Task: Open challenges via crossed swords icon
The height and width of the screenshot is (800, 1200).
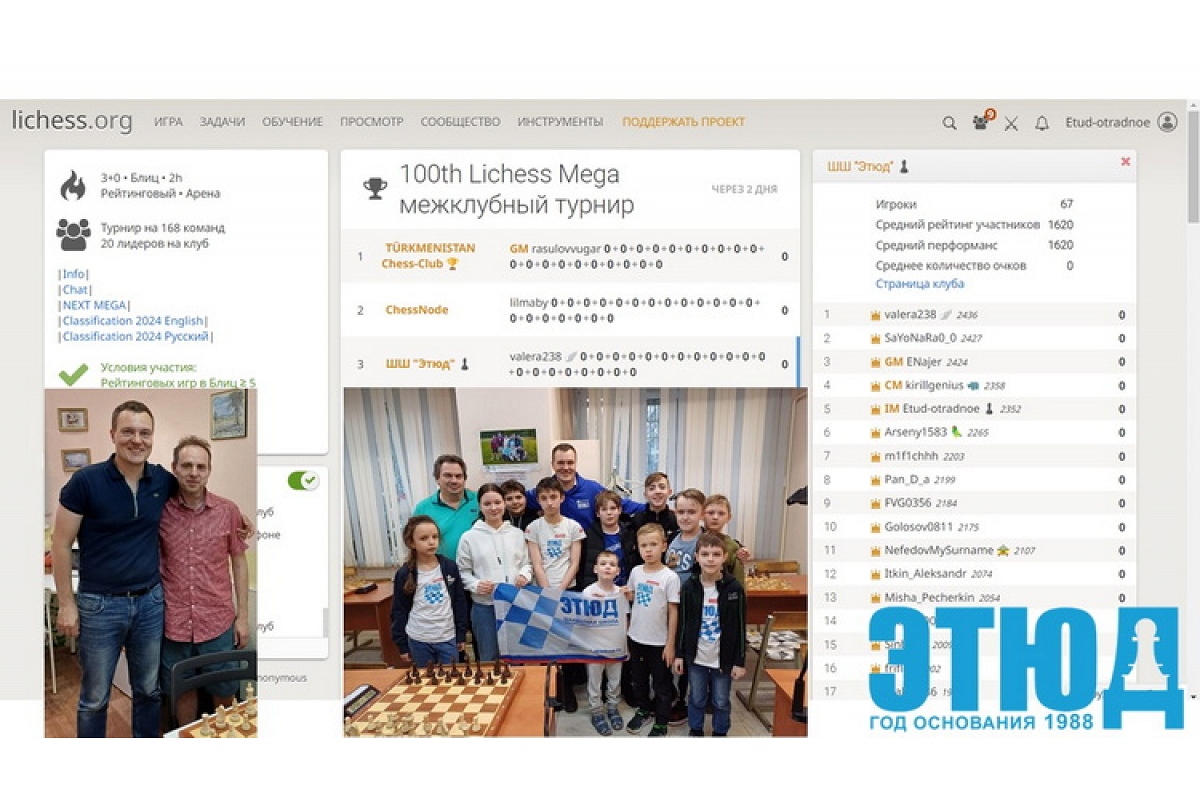Action: 1011,123
